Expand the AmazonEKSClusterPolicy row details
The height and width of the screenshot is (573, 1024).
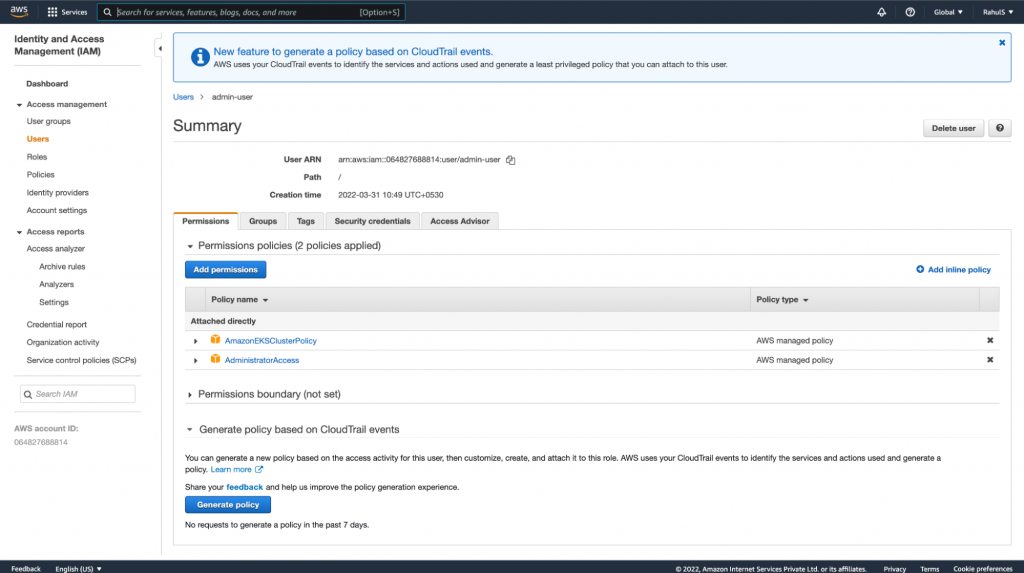(x=195, y=341)
